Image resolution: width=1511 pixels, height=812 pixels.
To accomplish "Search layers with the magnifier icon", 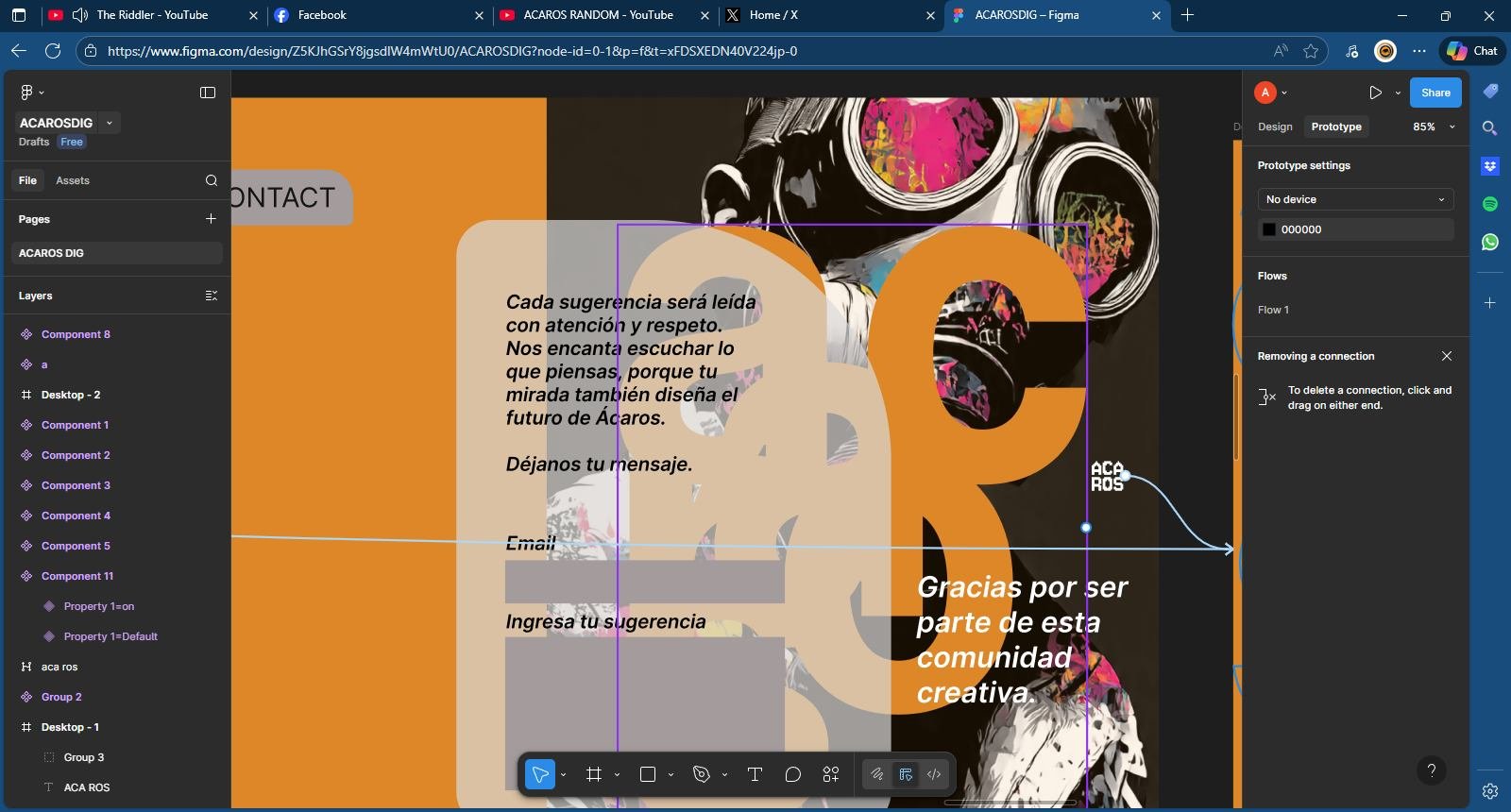I will [x=212, y=180].
